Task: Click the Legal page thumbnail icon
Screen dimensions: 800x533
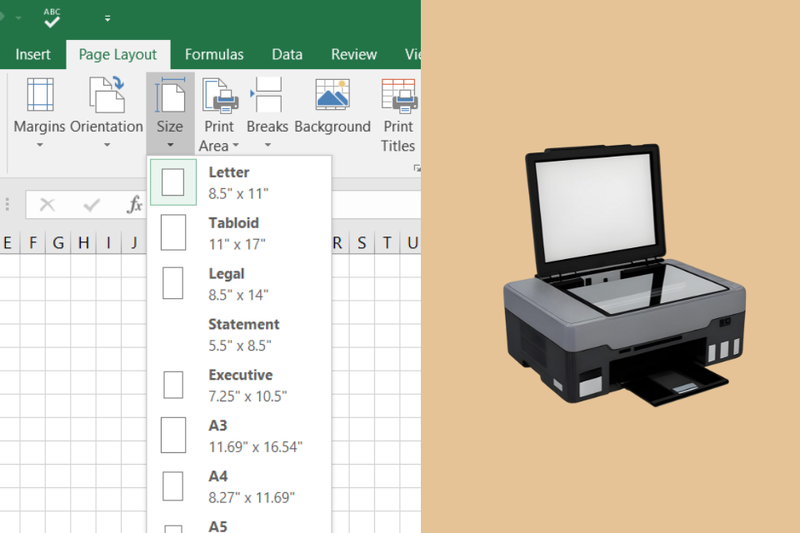Action: tap(173, 283)
